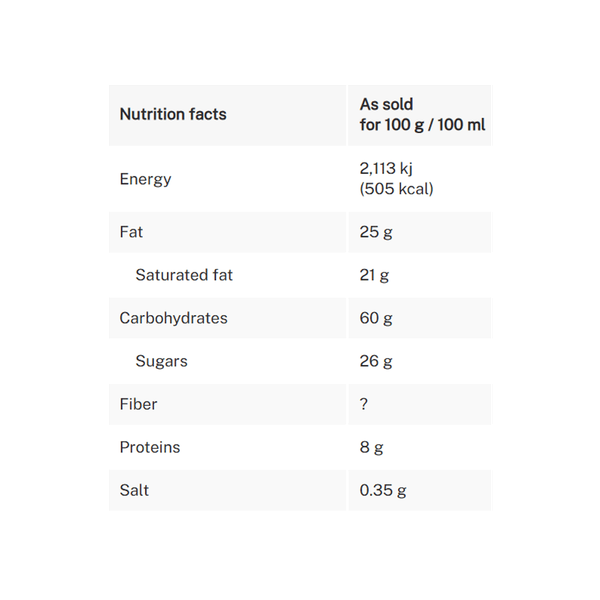600x600 pixels.
Task: Select the 21 g saturated fat value
Action: 375,275
